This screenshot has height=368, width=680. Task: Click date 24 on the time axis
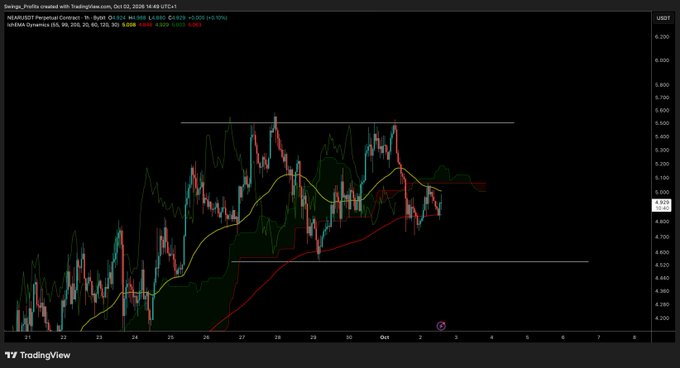(x=135, y=337)
